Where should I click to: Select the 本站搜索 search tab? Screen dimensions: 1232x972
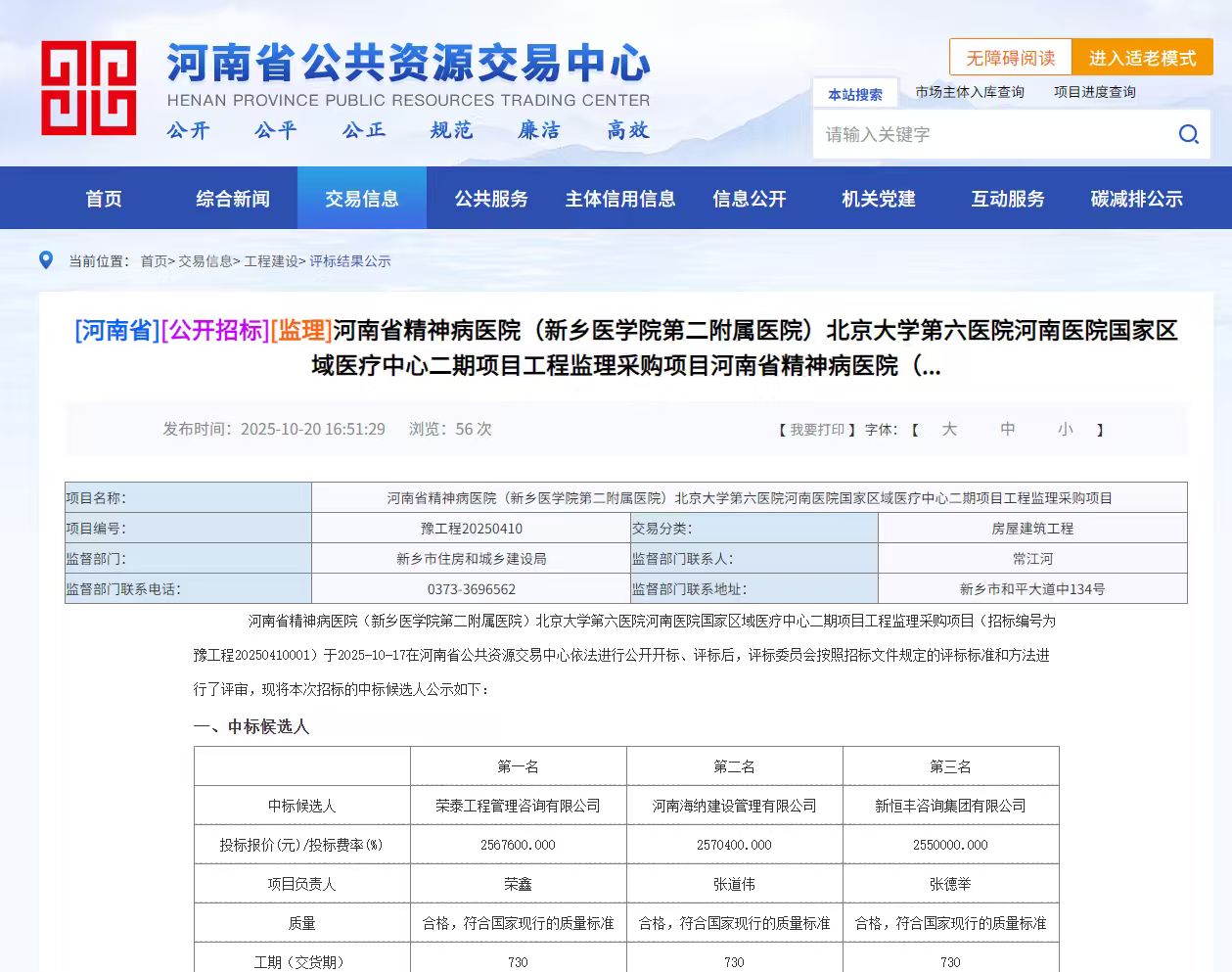854,94
